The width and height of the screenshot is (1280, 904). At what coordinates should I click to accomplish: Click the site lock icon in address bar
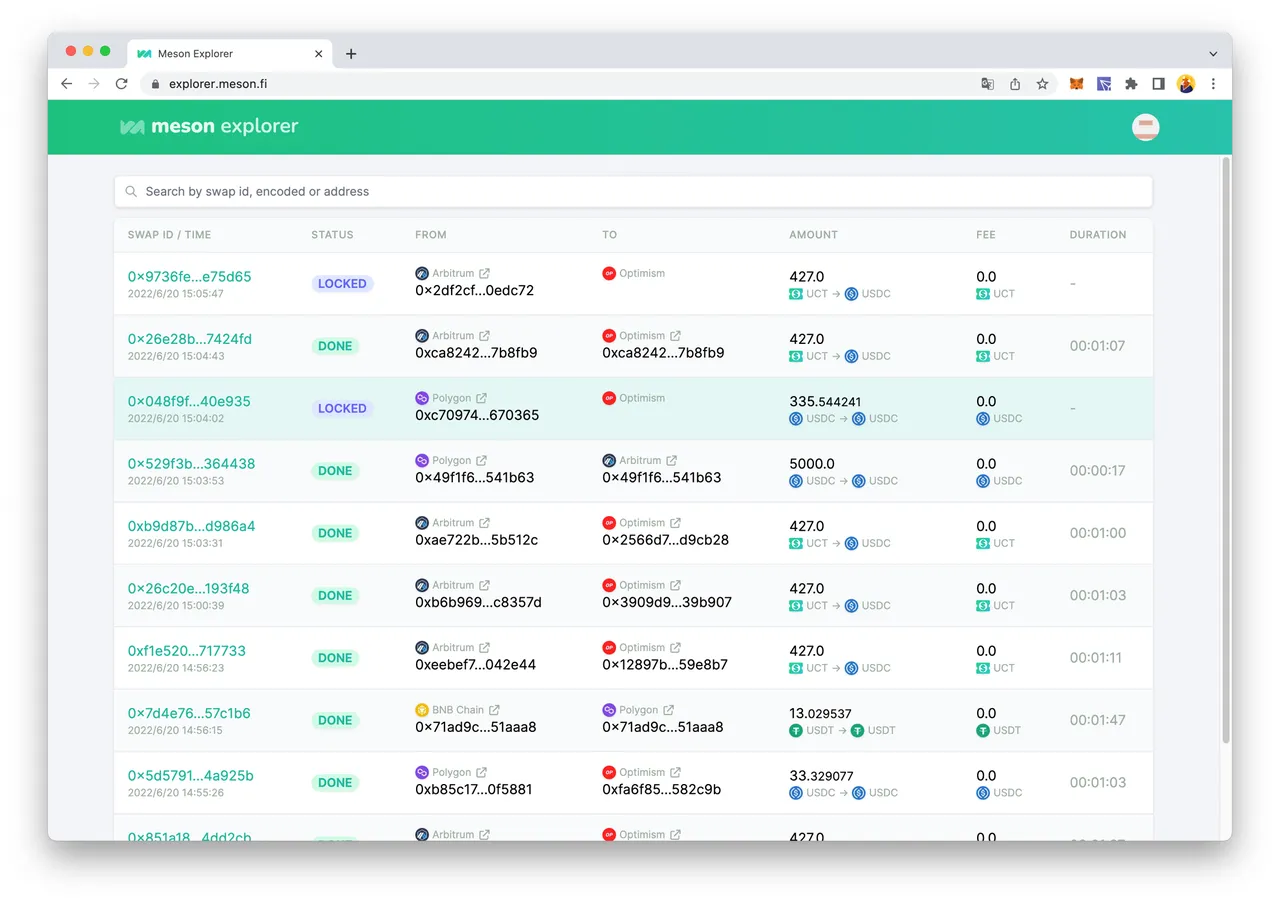154,84
